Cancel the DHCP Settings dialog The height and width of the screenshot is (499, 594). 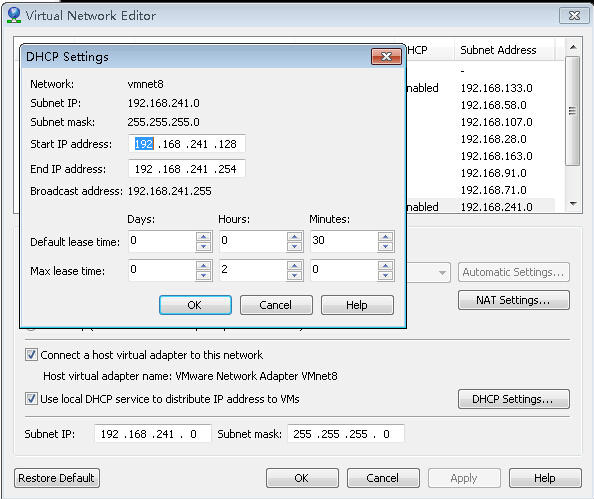[276, 305]
